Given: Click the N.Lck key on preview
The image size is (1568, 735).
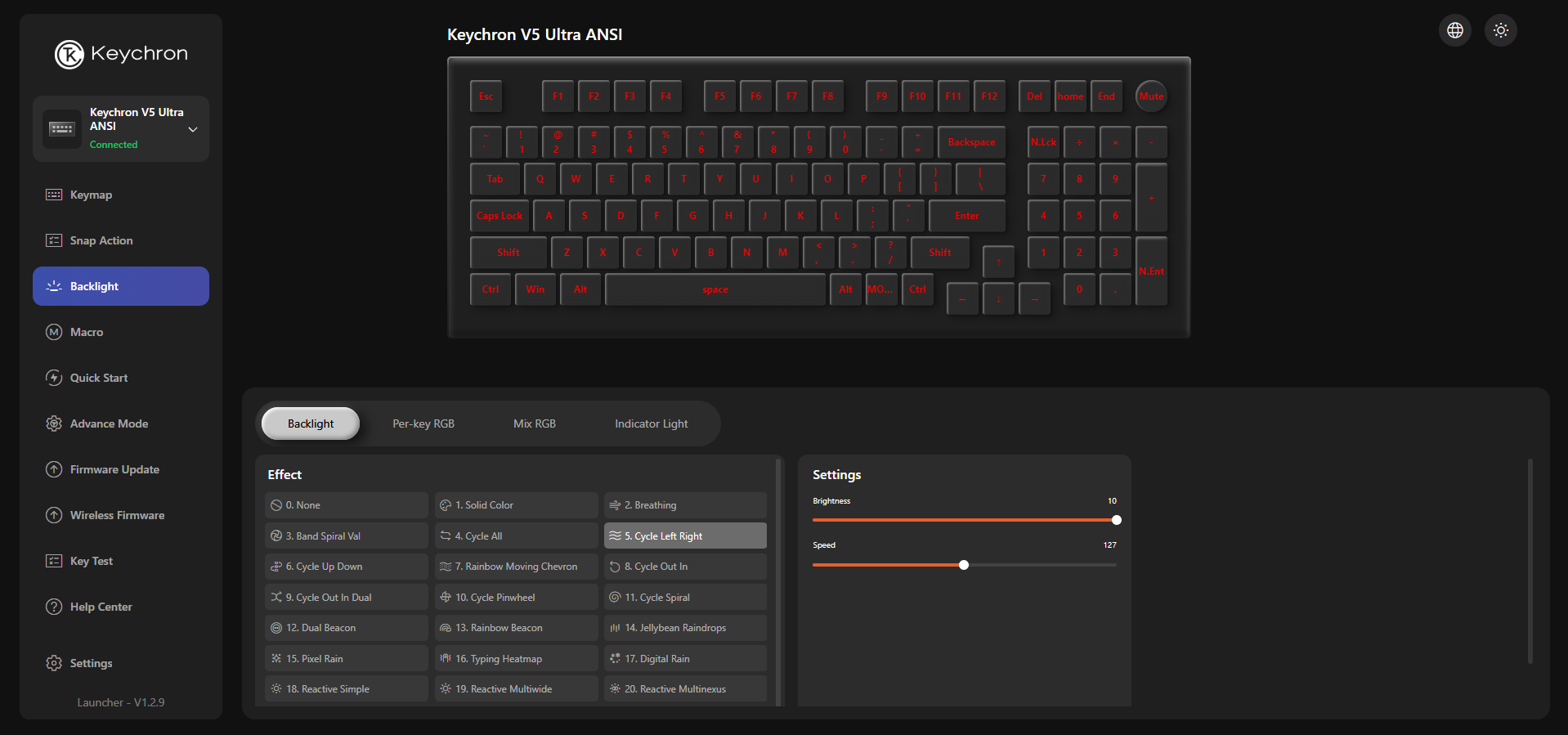Looking at the screenshot, I should [x=1043, y=142].
